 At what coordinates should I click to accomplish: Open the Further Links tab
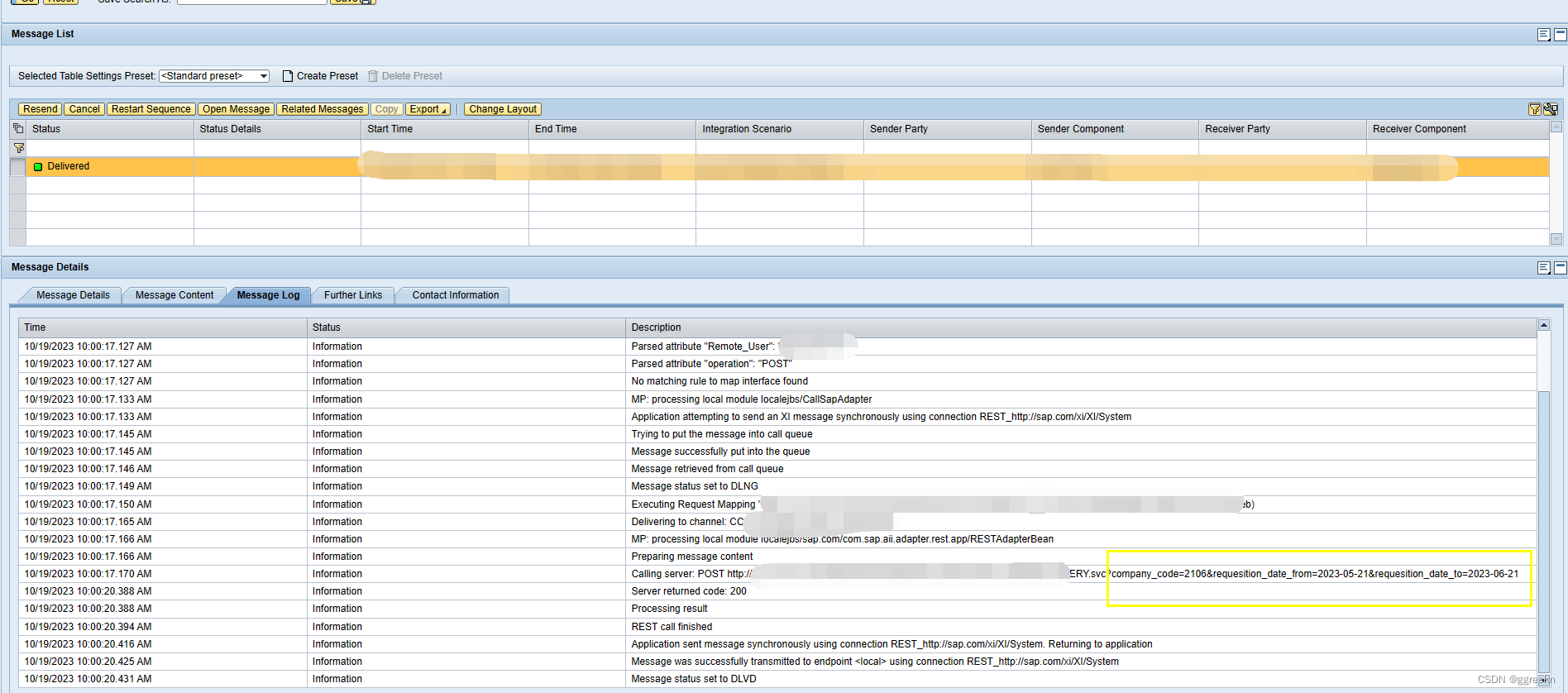(353, 295)
